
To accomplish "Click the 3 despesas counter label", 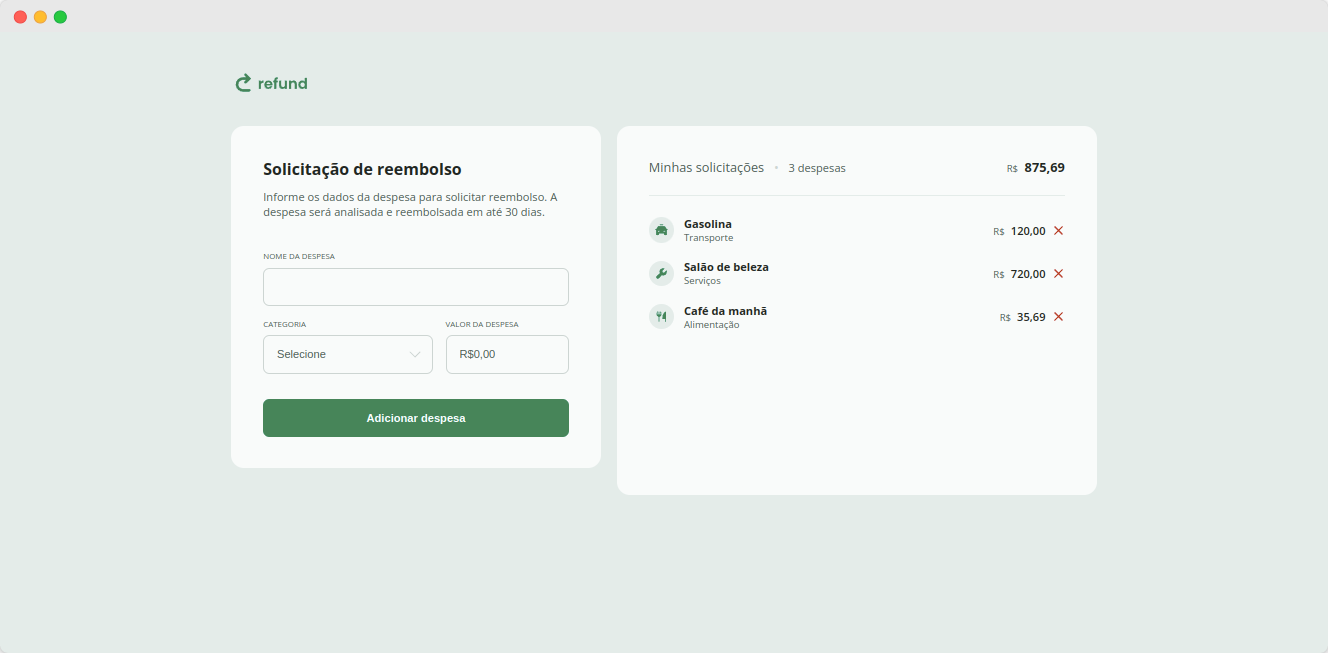I will [816, 167].
